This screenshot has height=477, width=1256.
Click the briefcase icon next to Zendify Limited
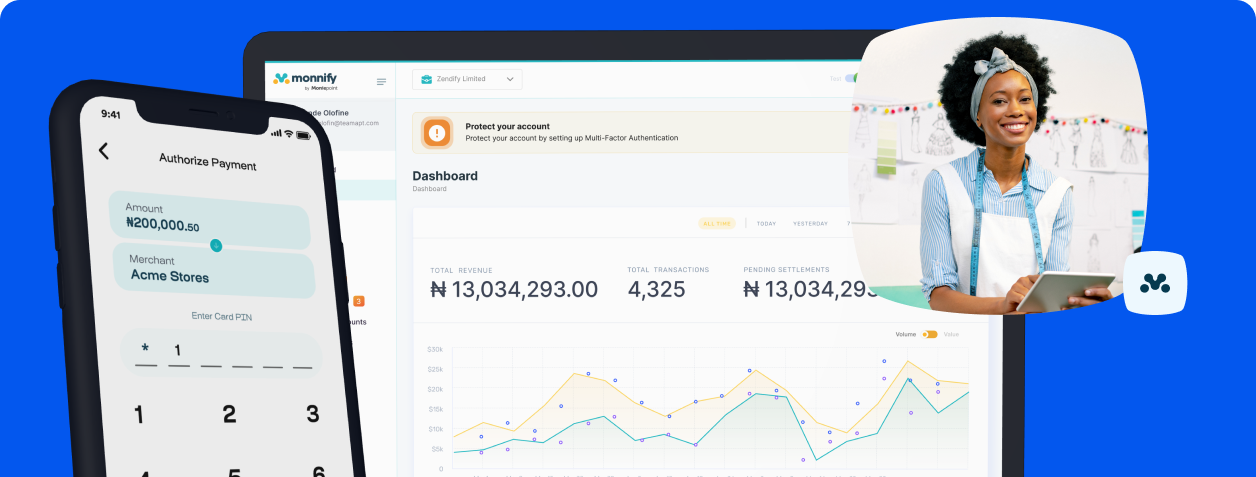tap(426, 79)
